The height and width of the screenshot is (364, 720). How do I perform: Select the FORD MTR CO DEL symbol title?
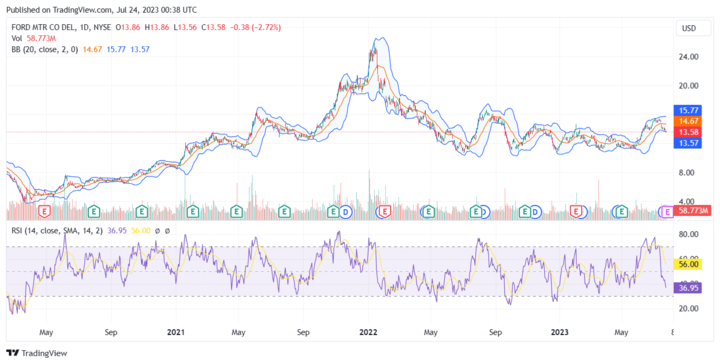click(45, 28)
